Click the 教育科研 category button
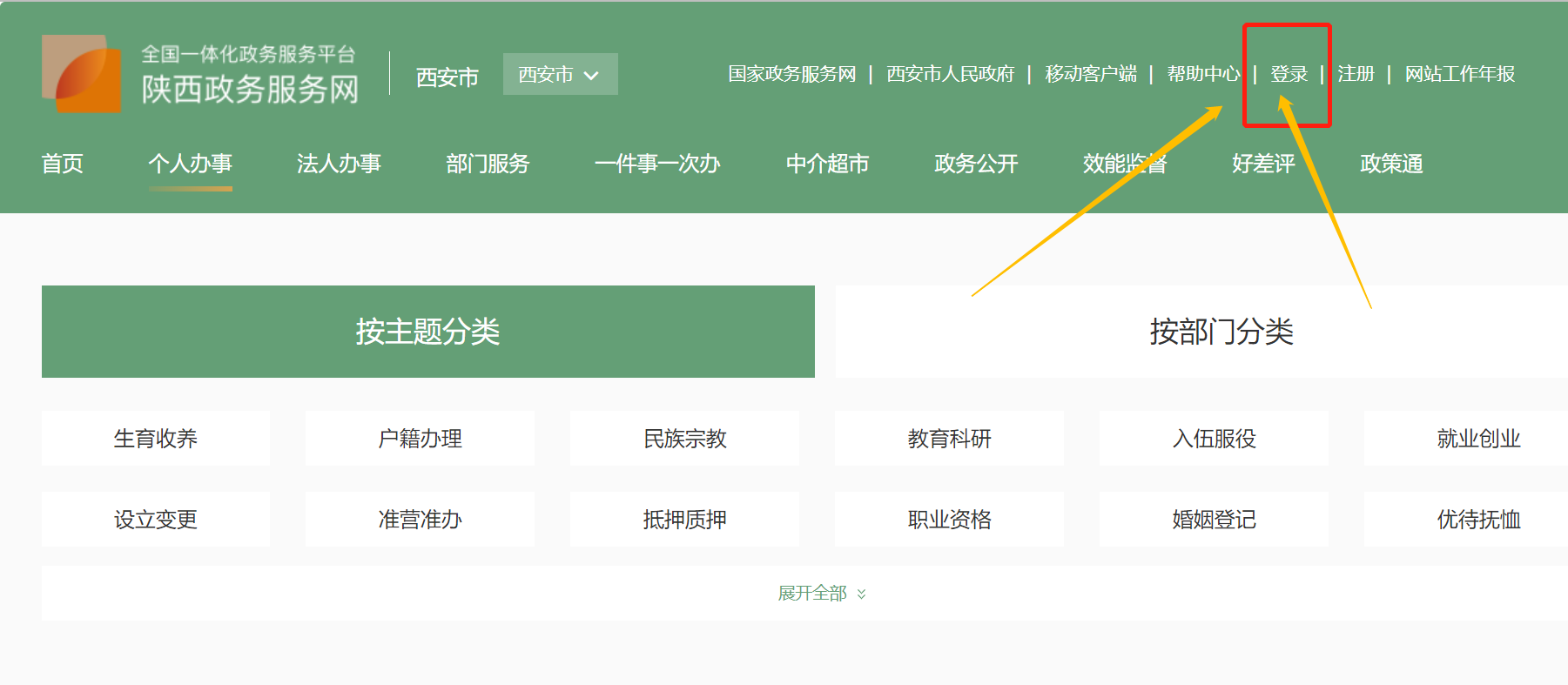This screenshot has width=1568, height=685. (949, 439)
